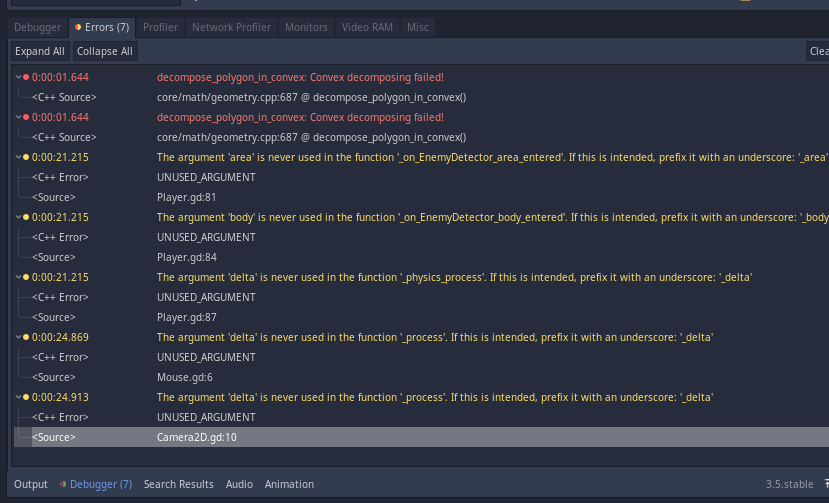Click the Expand All button
The image size is (829, 503).
point(40,51)
